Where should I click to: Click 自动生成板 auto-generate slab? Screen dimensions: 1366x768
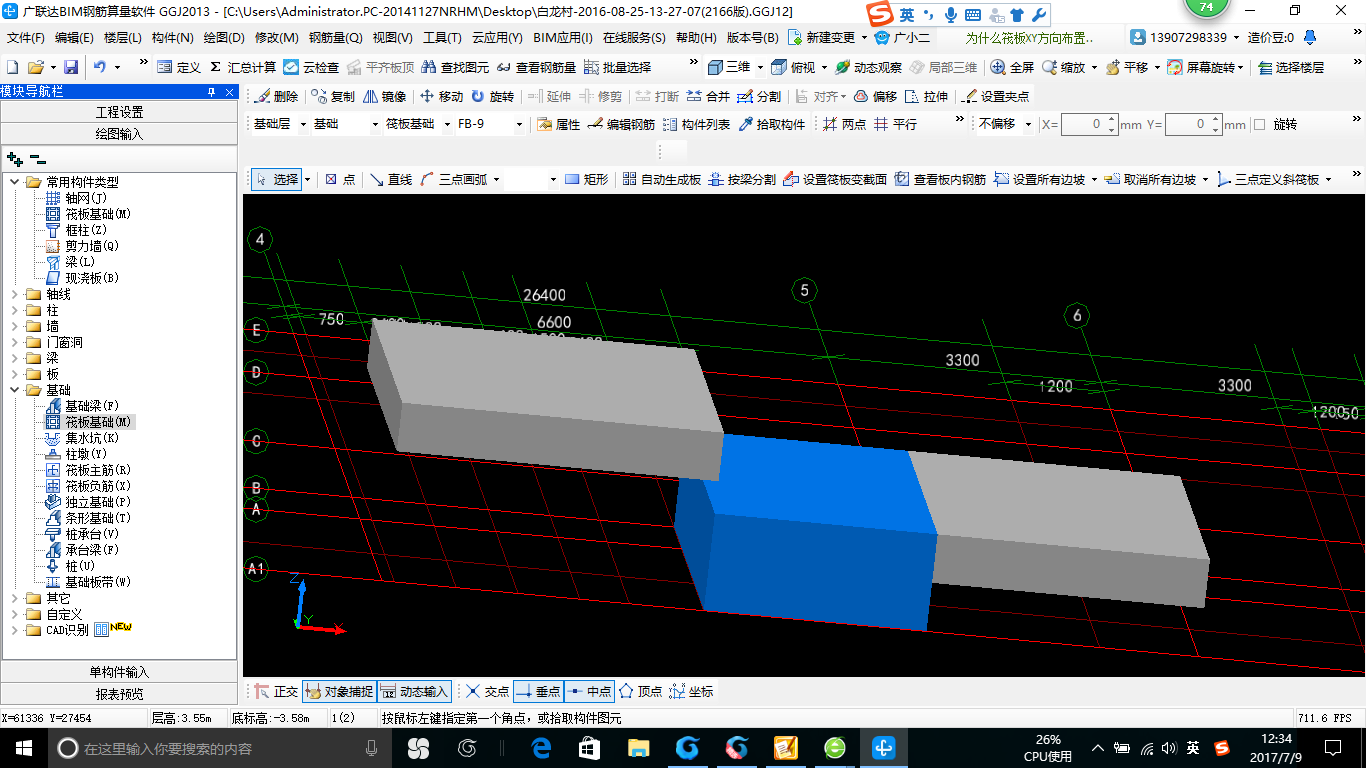[x=661, y=180]
